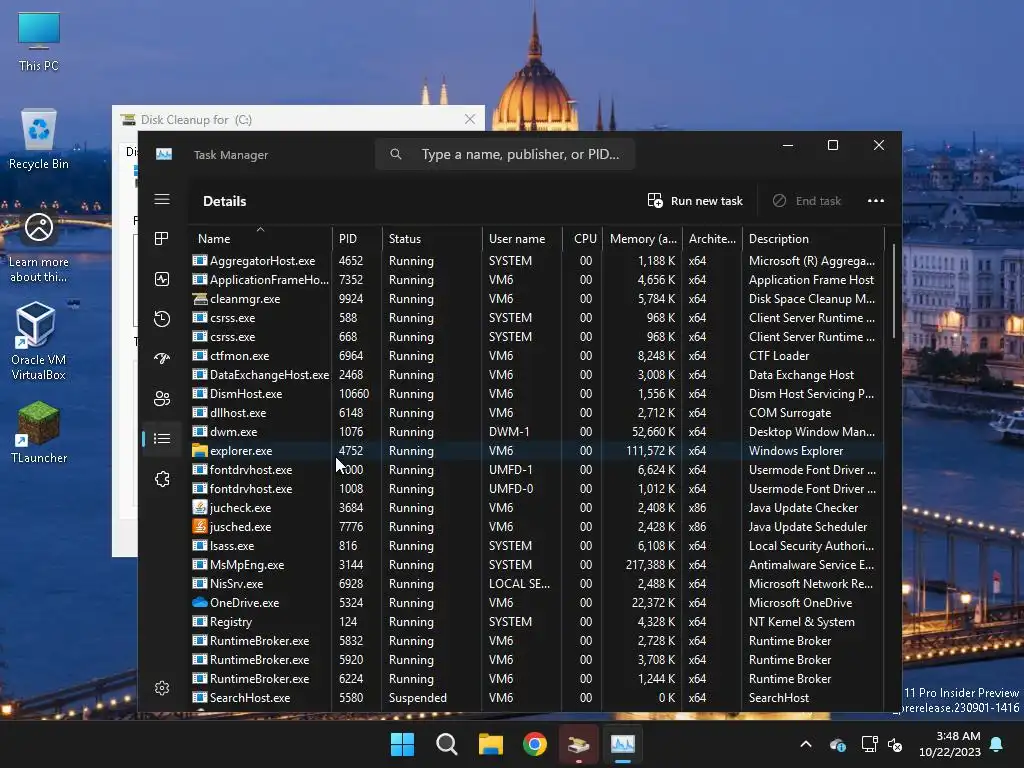Open the Windows Start button

402,744
